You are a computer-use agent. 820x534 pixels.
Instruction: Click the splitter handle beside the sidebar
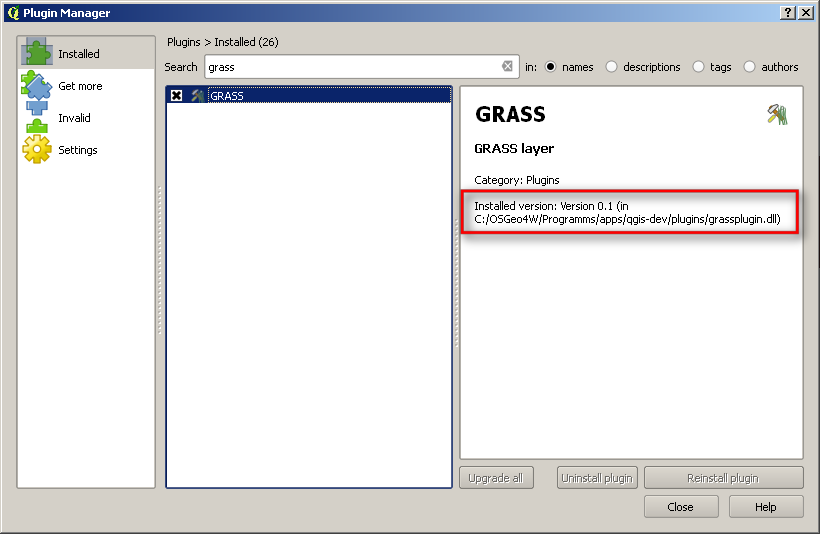(x=160, y=260)
